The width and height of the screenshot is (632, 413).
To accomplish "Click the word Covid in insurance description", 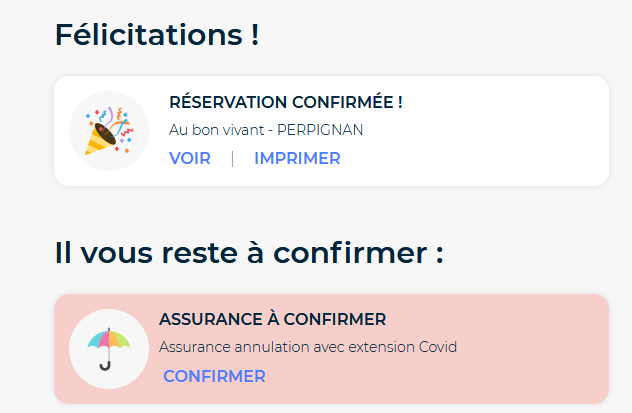I will (438, 347).
